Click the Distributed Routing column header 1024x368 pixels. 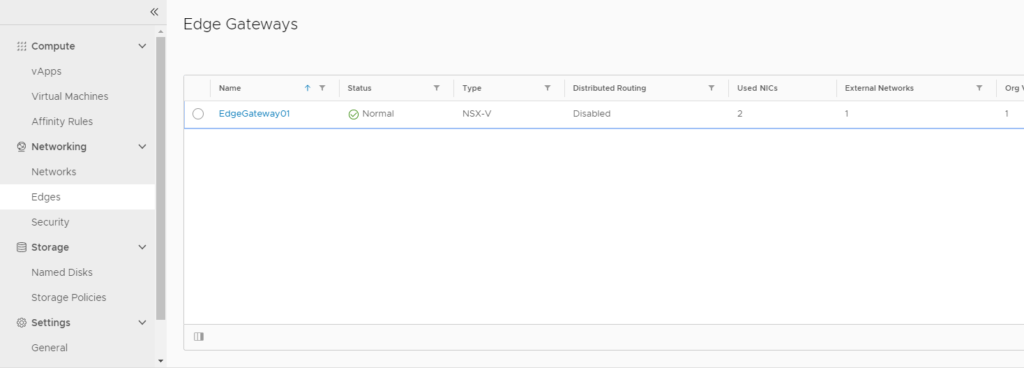coord(609,88)
